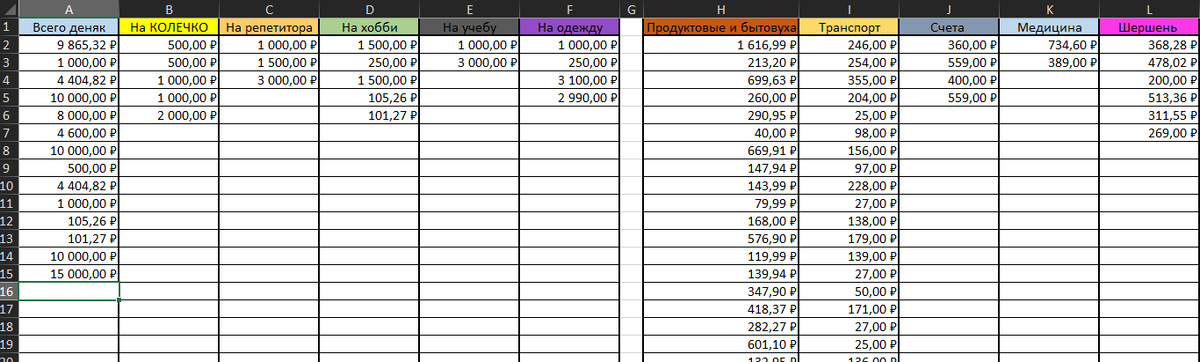Click the magenta 'Шершень' header cell
Viewport: 1200px width, 362px height.
coord(1149,28)
